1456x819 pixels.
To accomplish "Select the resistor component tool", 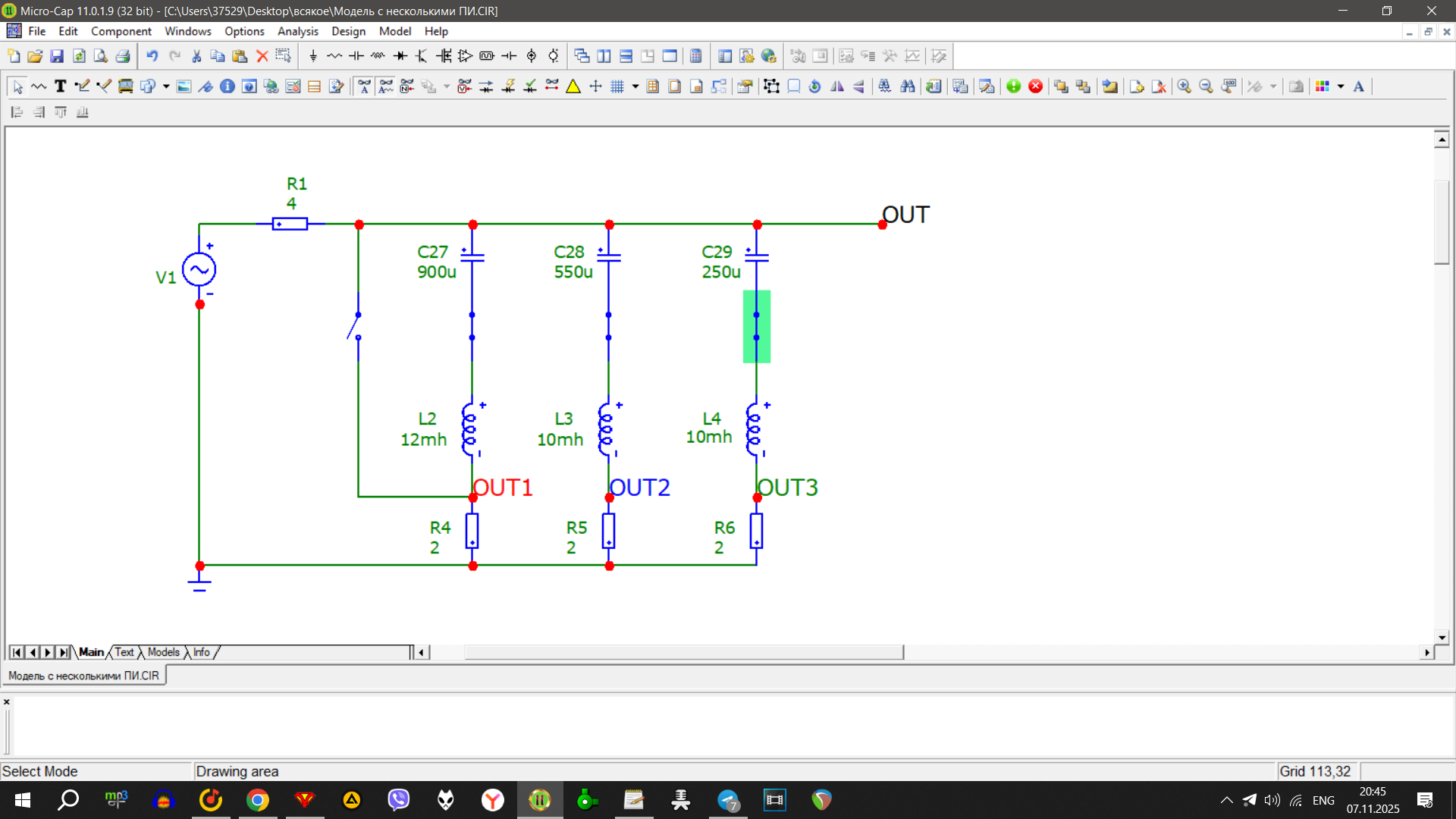I will point(334,56).
